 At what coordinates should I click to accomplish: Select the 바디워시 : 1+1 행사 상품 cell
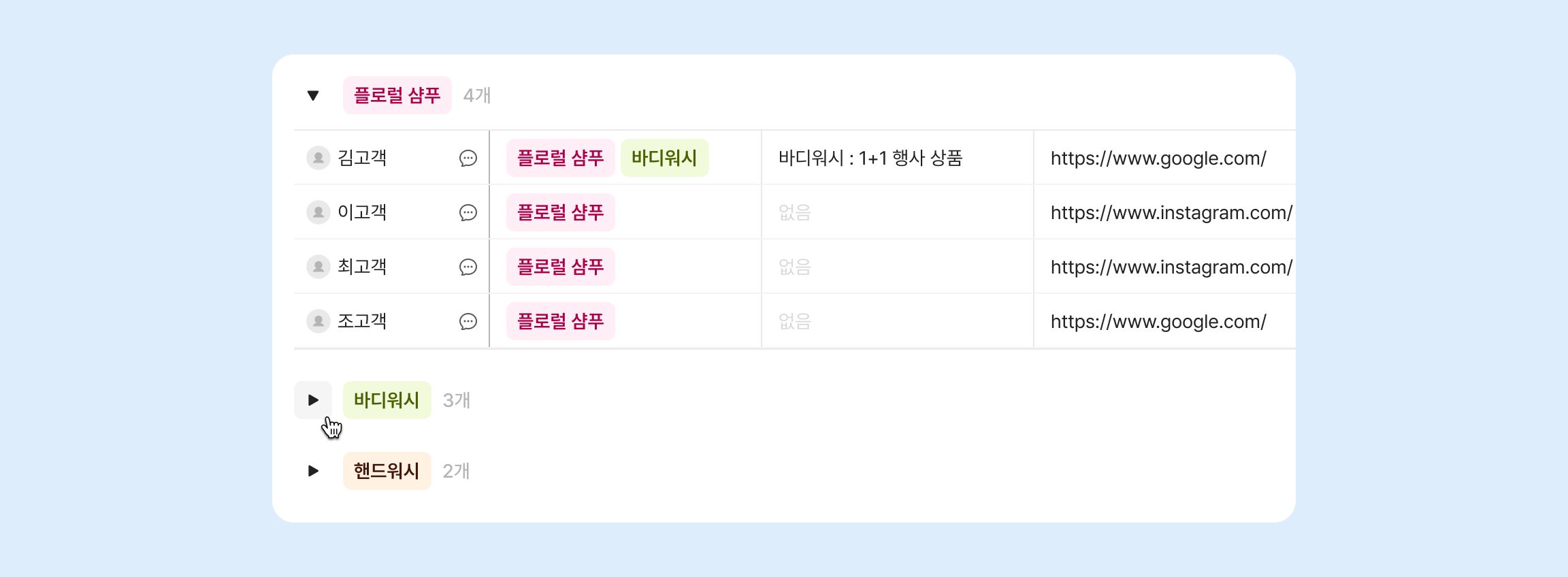(x=870, y=158)
